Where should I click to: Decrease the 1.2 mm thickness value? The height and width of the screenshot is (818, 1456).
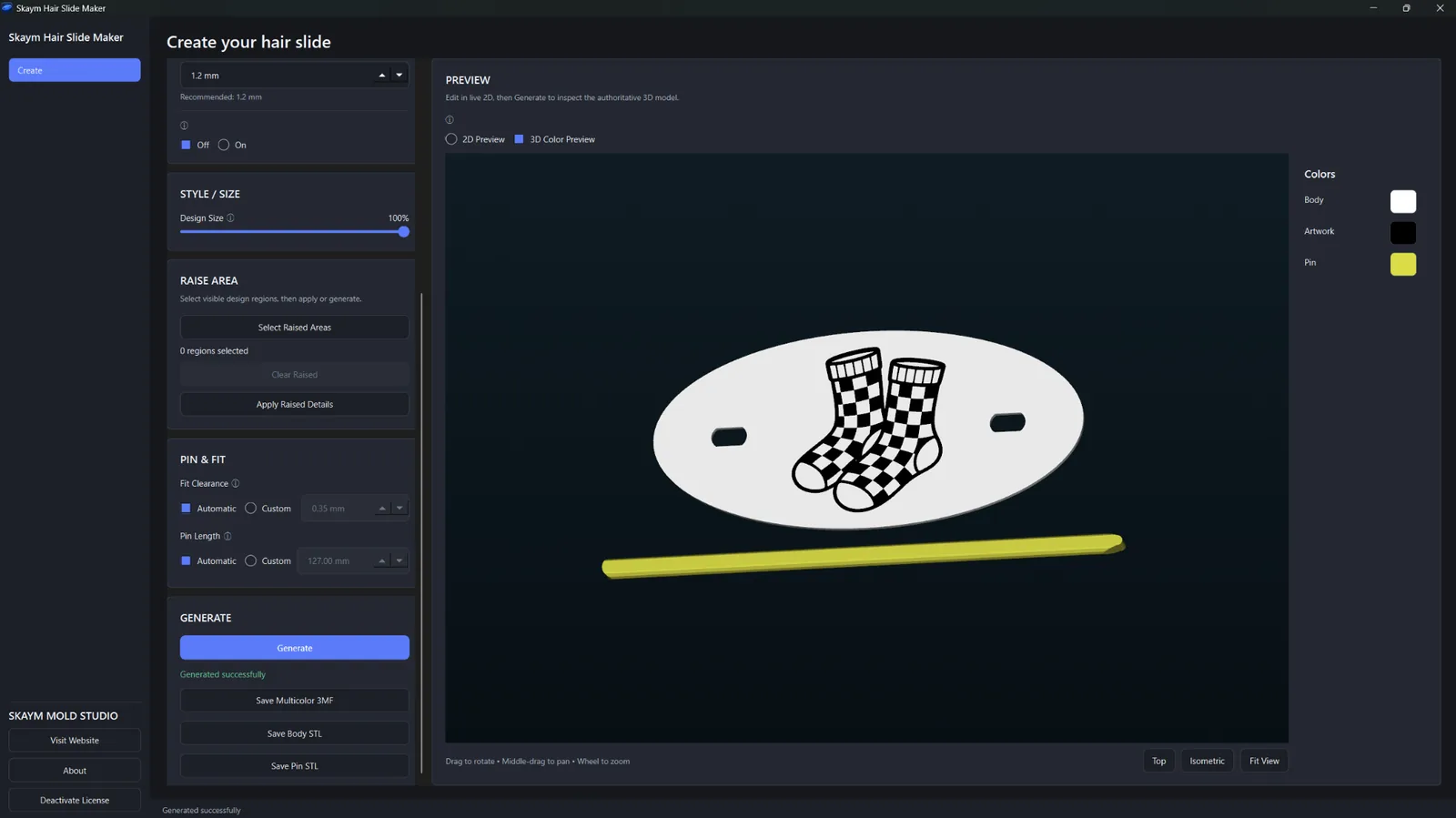(399, 76)
